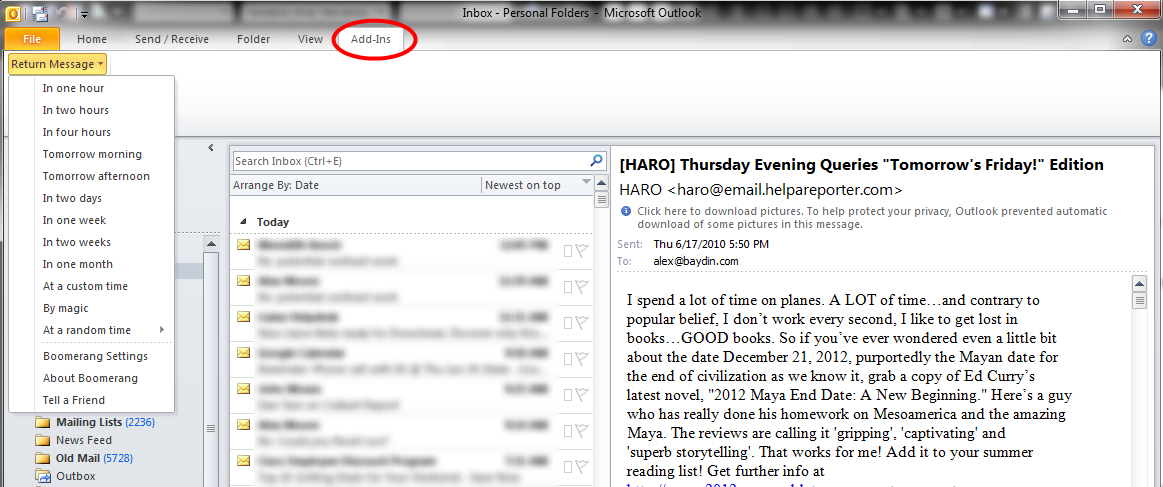1163x487 pixels.
Task: Click the Outlook application icon in title bar
Action: [x=13, y=13]
